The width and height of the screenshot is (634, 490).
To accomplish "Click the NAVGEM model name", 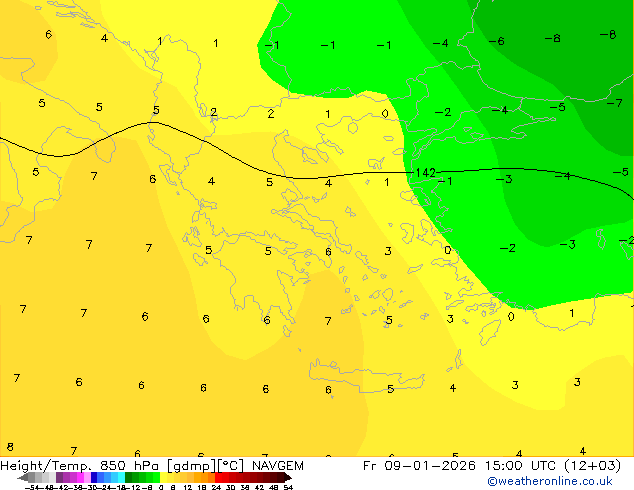I will pyautogui.click(x=278, y=466).
